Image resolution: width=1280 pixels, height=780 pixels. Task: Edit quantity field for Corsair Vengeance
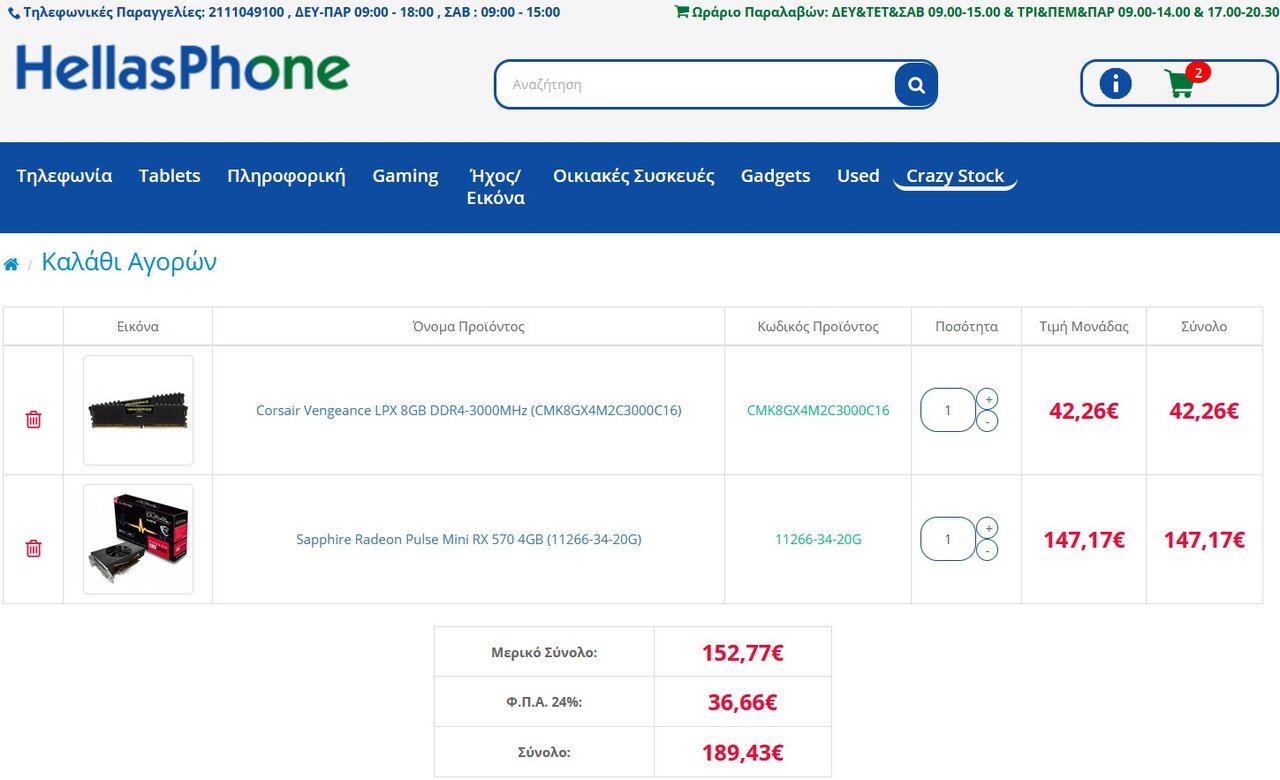(x=947, y=410)
